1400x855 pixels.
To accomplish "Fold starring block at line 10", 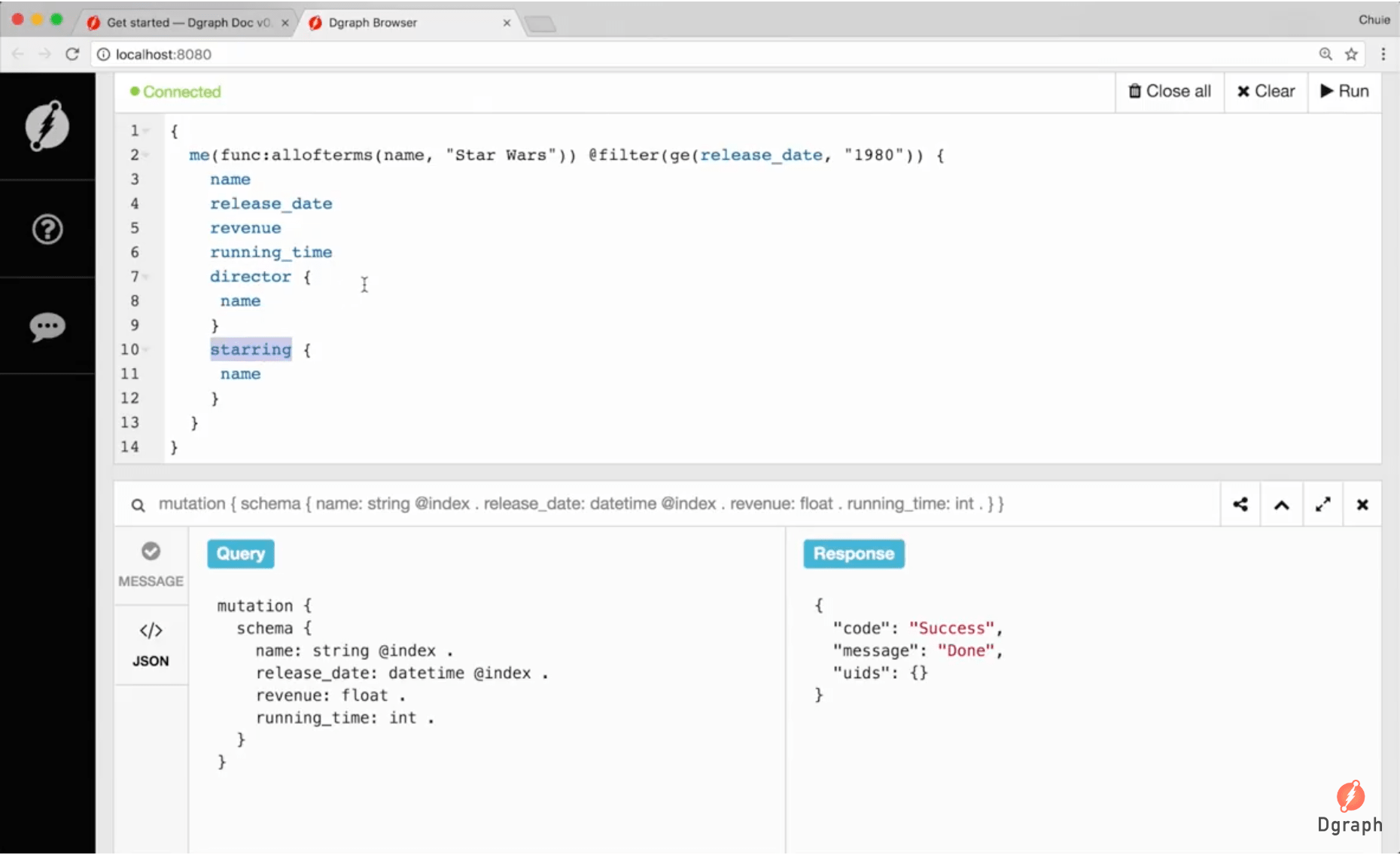I will click(x=146, y=350).
